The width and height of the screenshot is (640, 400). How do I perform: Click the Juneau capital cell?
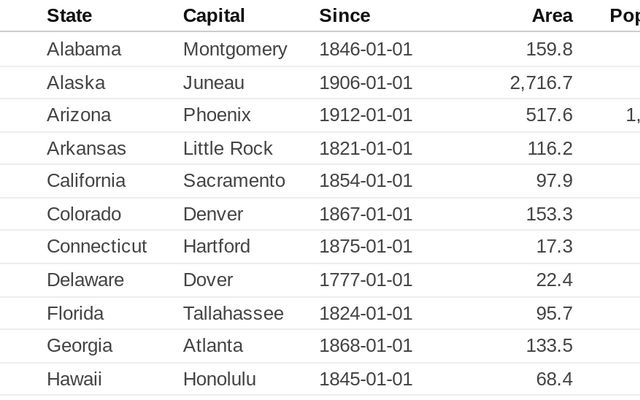213,82
